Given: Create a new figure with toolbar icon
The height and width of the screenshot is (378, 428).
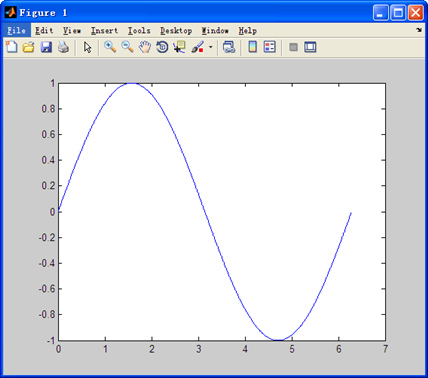Looking at the screenshot, I should (12, 47).
